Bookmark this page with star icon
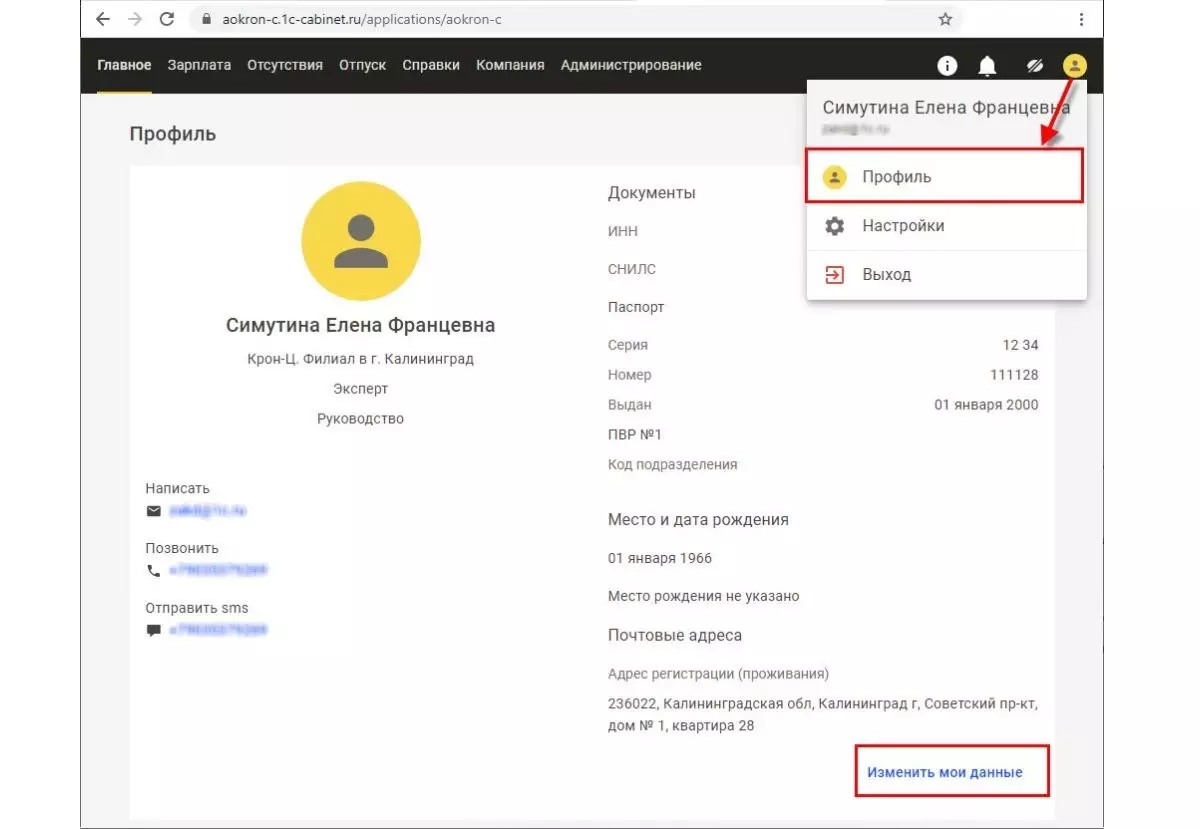The image size is (1200, 829). point(945,19)
